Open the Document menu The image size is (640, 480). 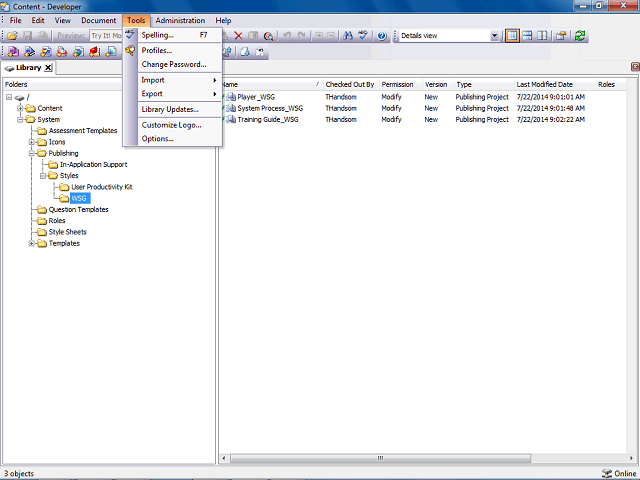[x=98, y=20]
